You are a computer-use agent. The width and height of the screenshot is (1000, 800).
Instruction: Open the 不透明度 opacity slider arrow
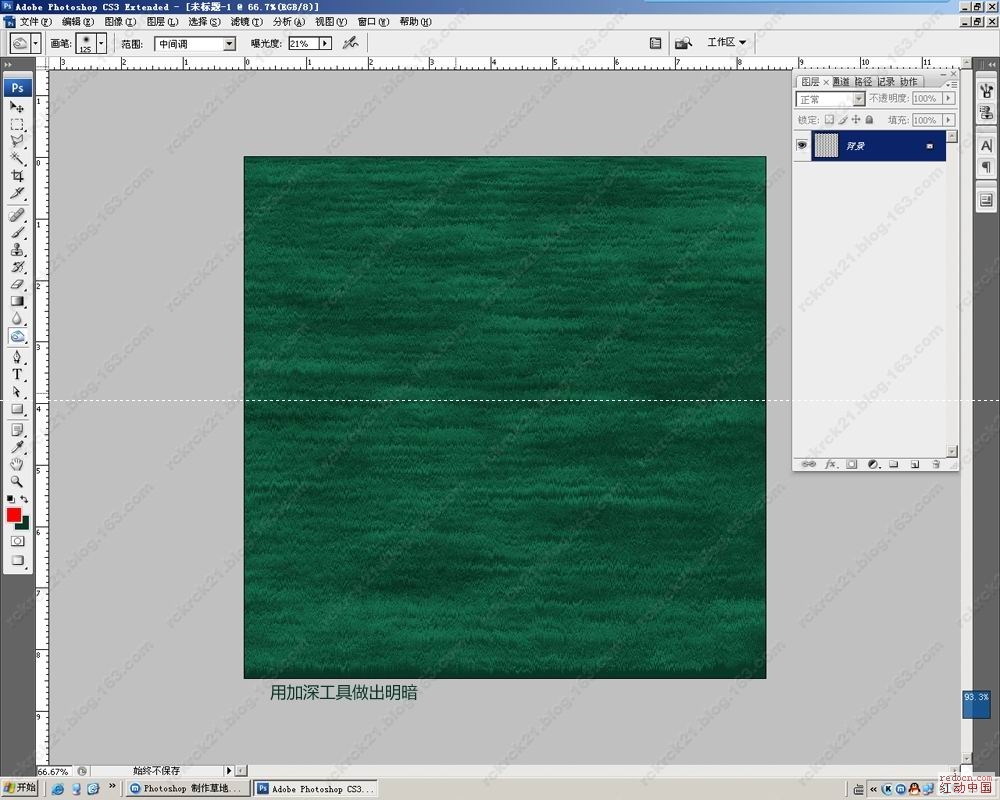949,98
